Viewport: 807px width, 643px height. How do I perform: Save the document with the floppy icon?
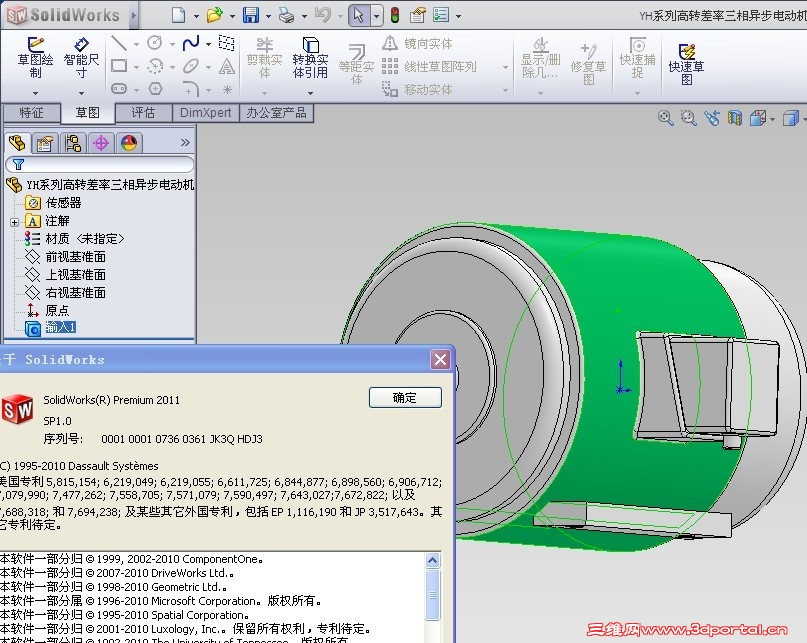251,15
